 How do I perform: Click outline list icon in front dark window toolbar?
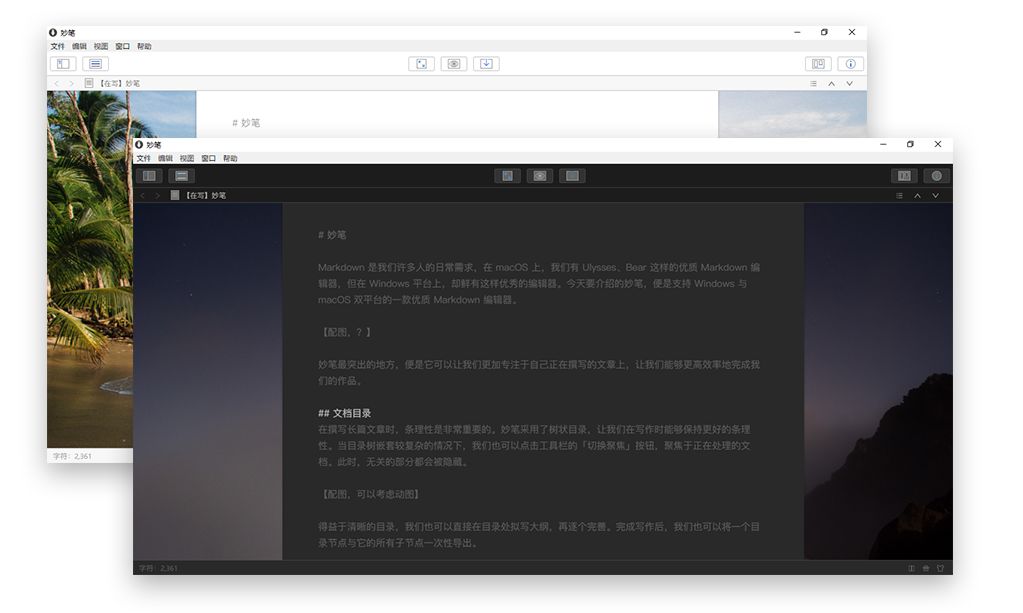[x=181, y=176]
